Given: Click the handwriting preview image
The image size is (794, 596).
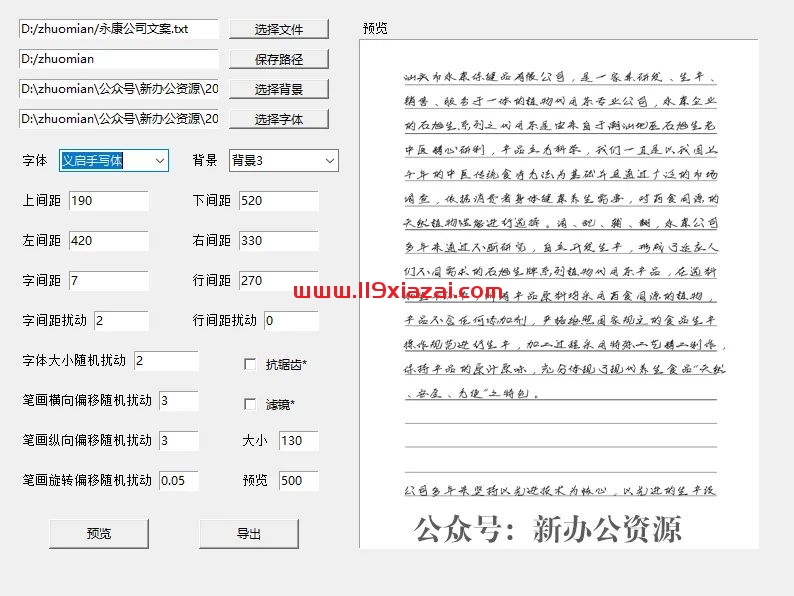Looking at the screenshot, I should click(x=559, y=294).
